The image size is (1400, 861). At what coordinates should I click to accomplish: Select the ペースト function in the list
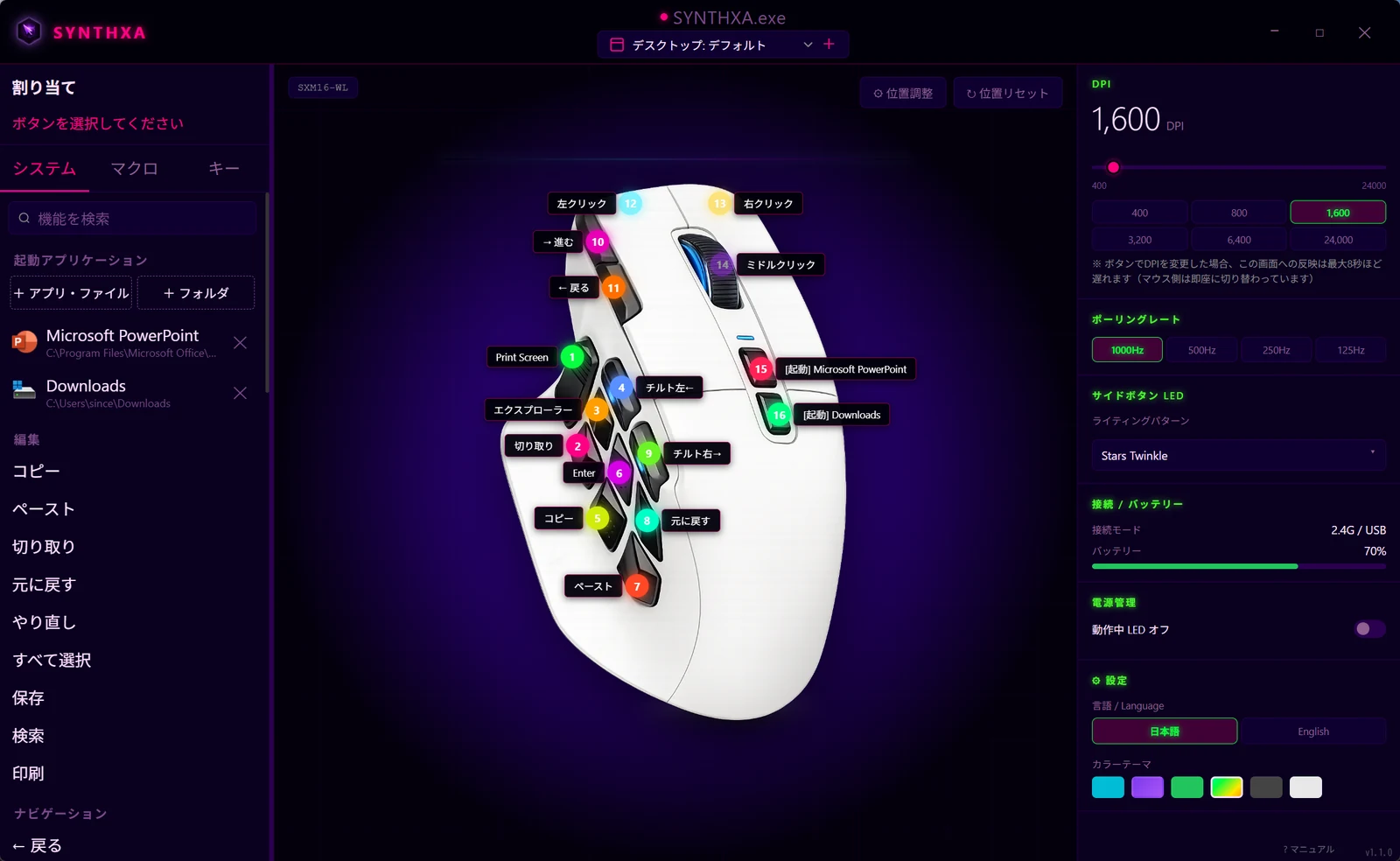tap(44, 509)
